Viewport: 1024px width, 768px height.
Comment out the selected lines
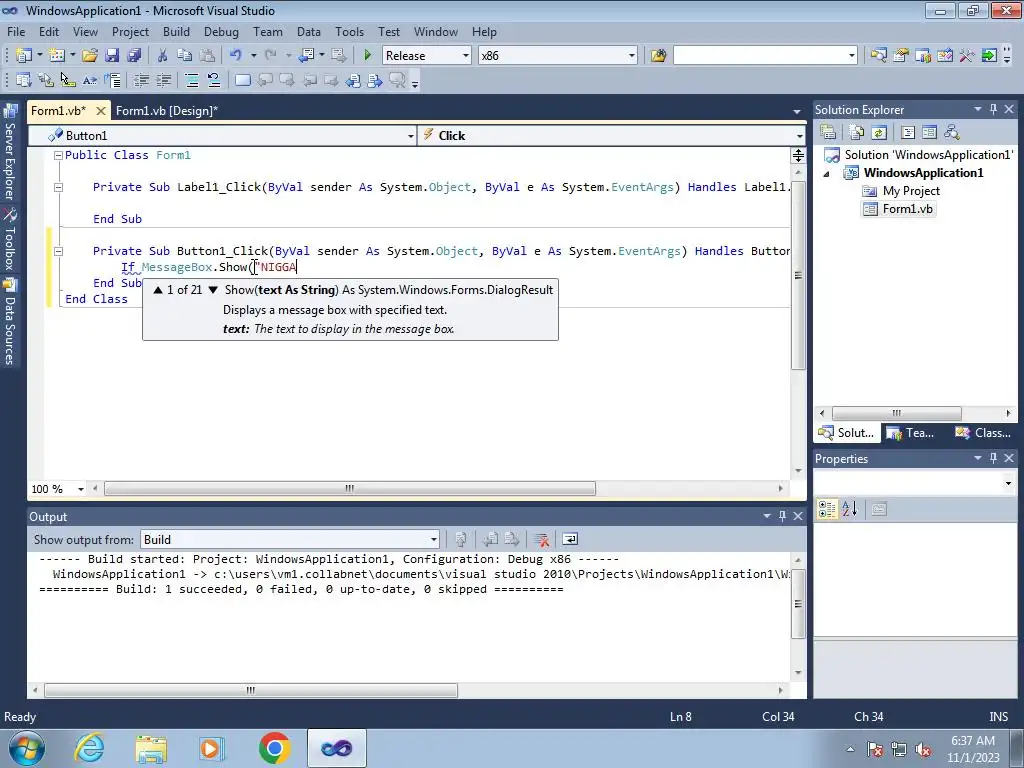(x=192, y=80)
